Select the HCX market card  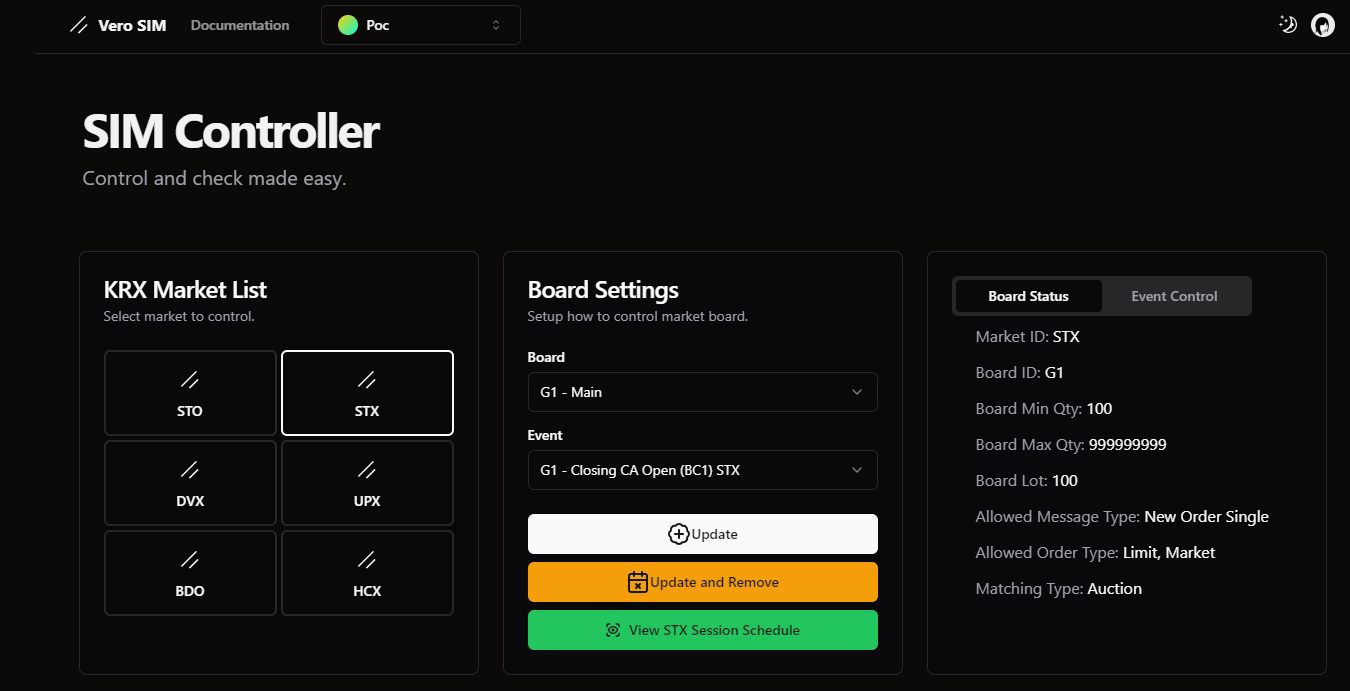[367, 573]
